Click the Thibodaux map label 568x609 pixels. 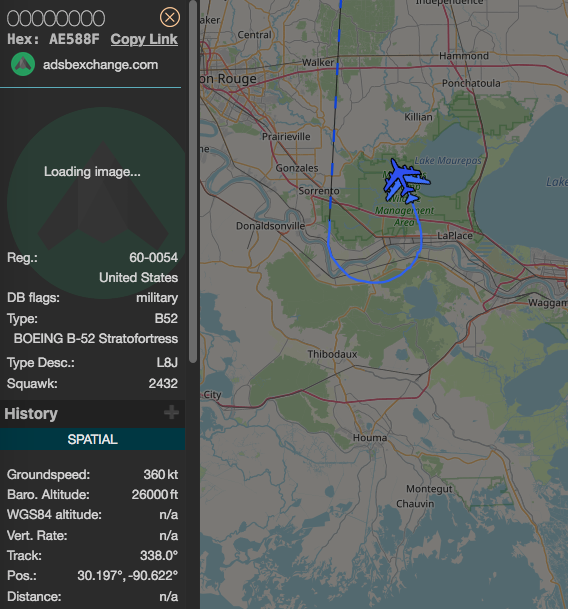[332, 354]
